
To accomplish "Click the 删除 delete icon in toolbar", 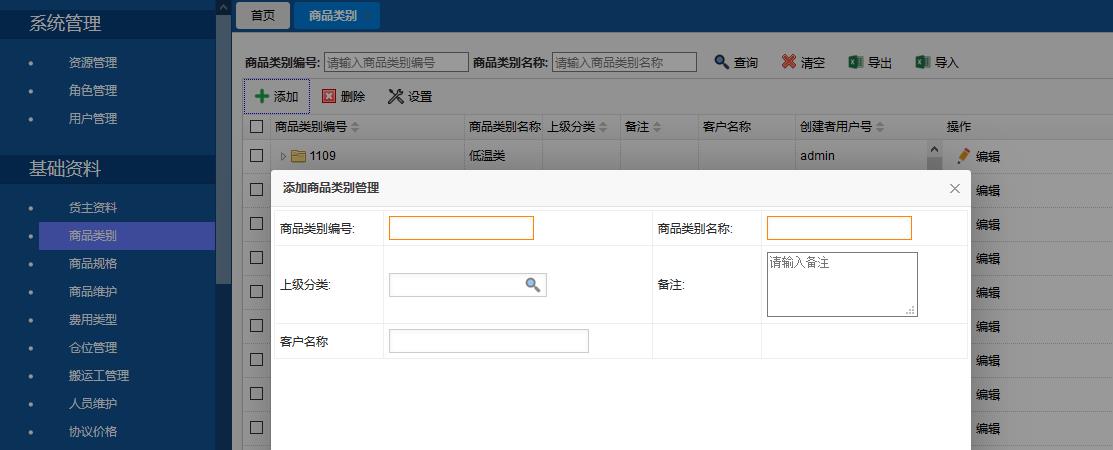I will [x=329, y=97].
